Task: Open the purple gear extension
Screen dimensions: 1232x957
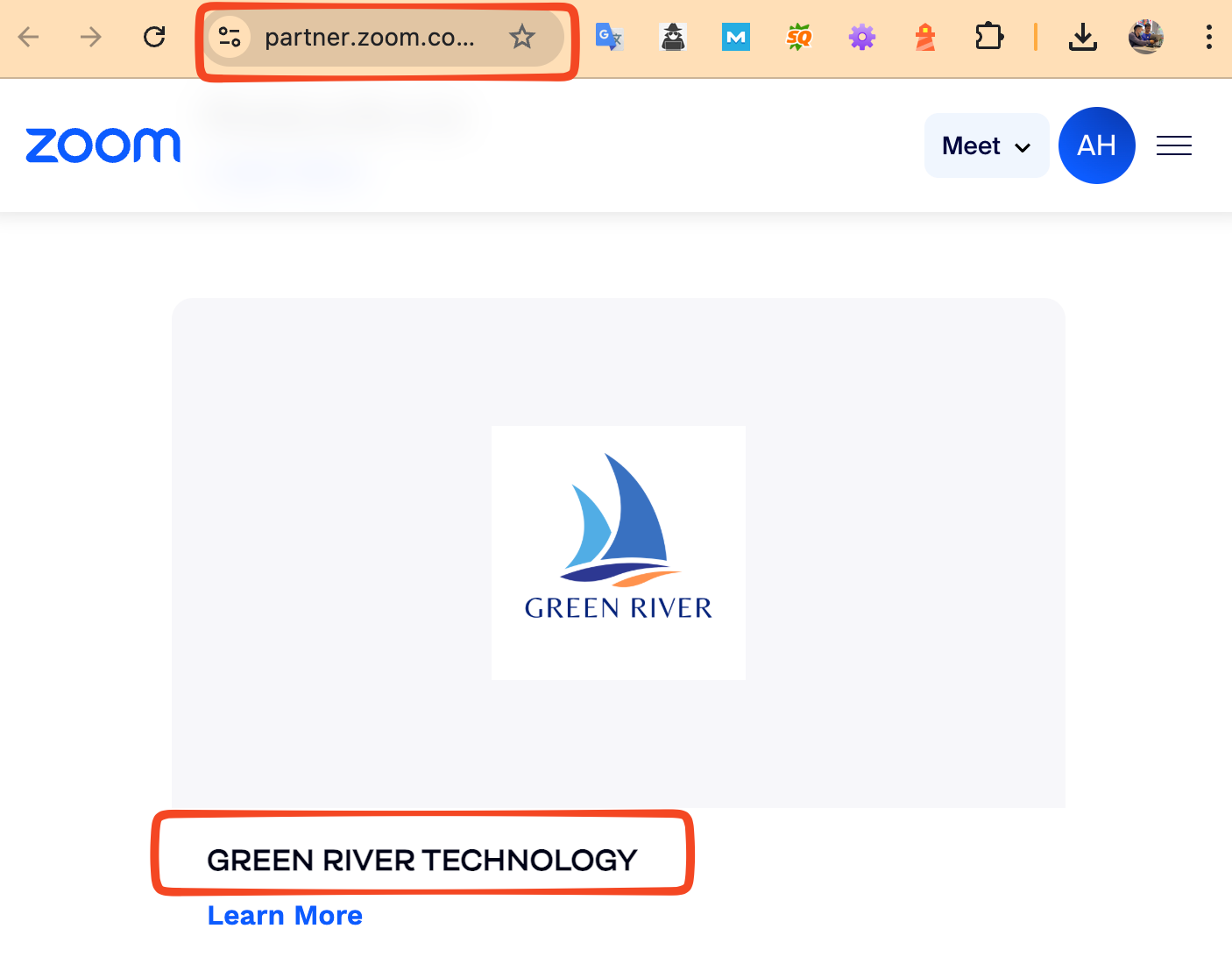Action: (x=861, y=37)
